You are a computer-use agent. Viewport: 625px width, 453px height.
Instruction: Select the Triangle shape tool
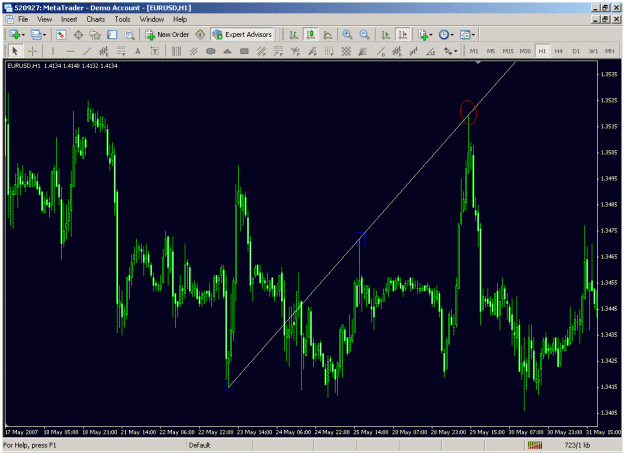tap(227, 51)
